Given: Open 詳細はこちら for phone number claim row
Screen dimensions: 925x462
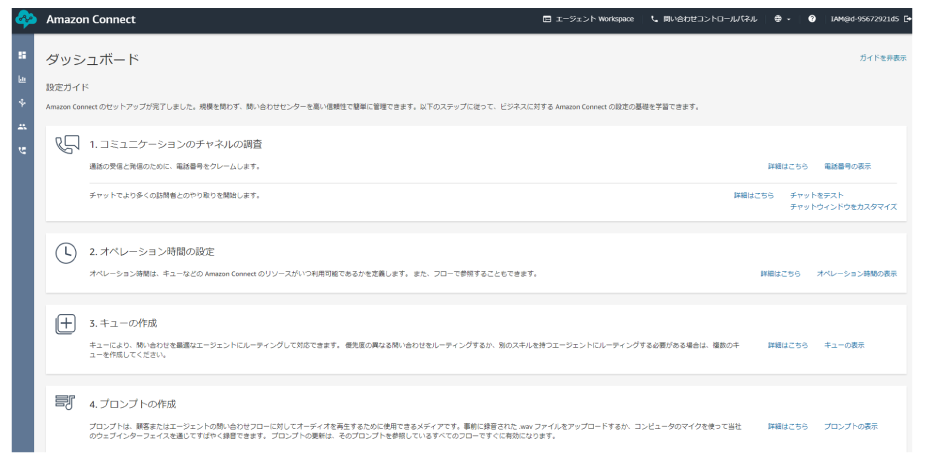Looking at the screenshot, I should pyautogui.click(x=788, y=166).
